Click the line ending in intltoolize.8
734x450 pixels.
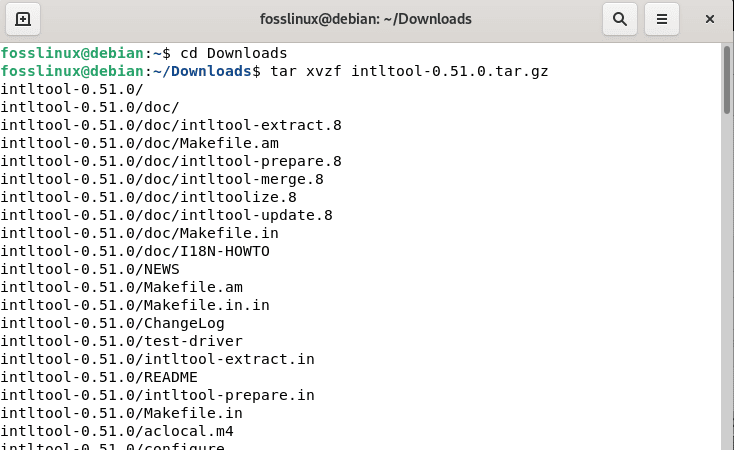pos(148,197)
